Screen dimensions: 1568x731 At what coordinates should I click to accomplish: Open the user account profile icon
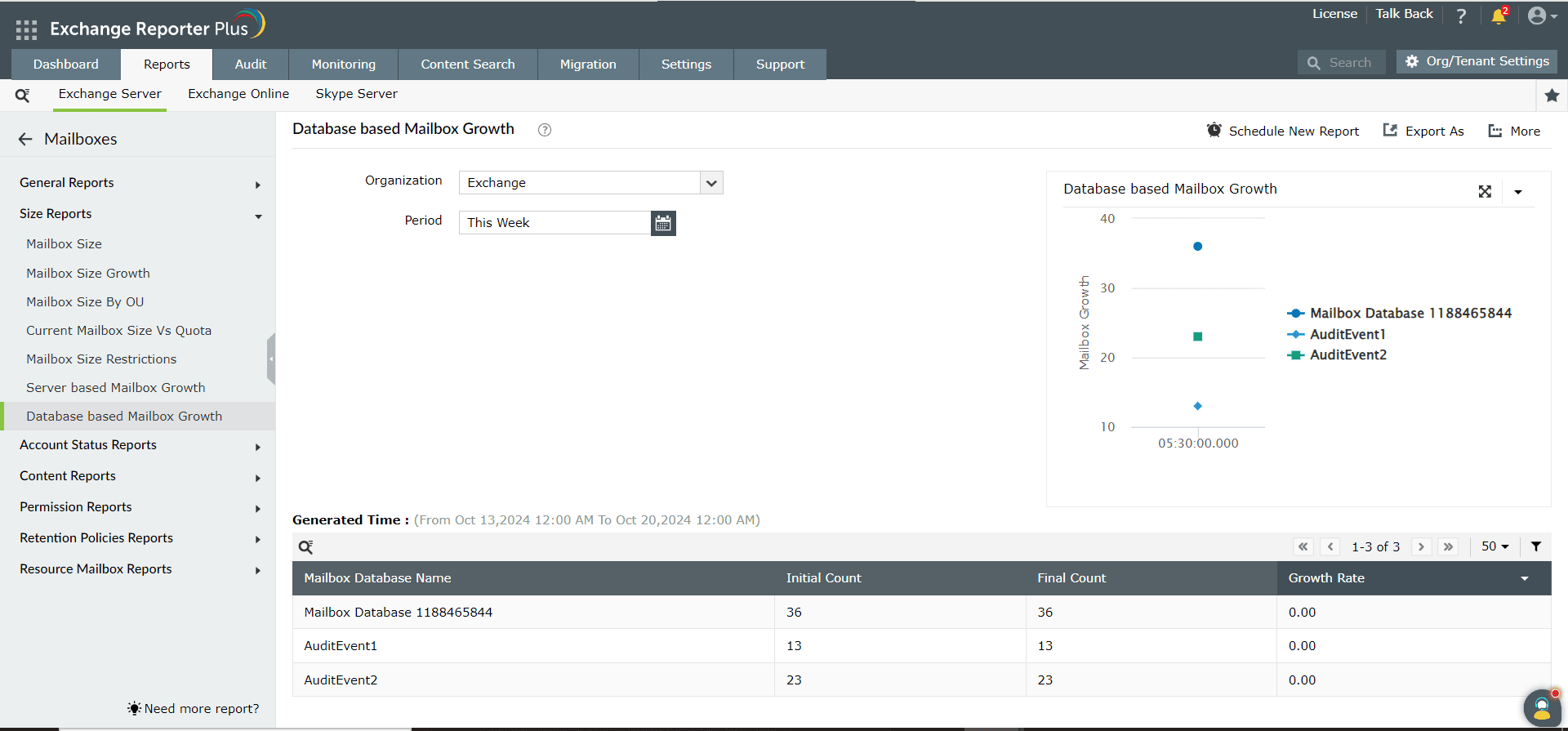(1537, 16)
